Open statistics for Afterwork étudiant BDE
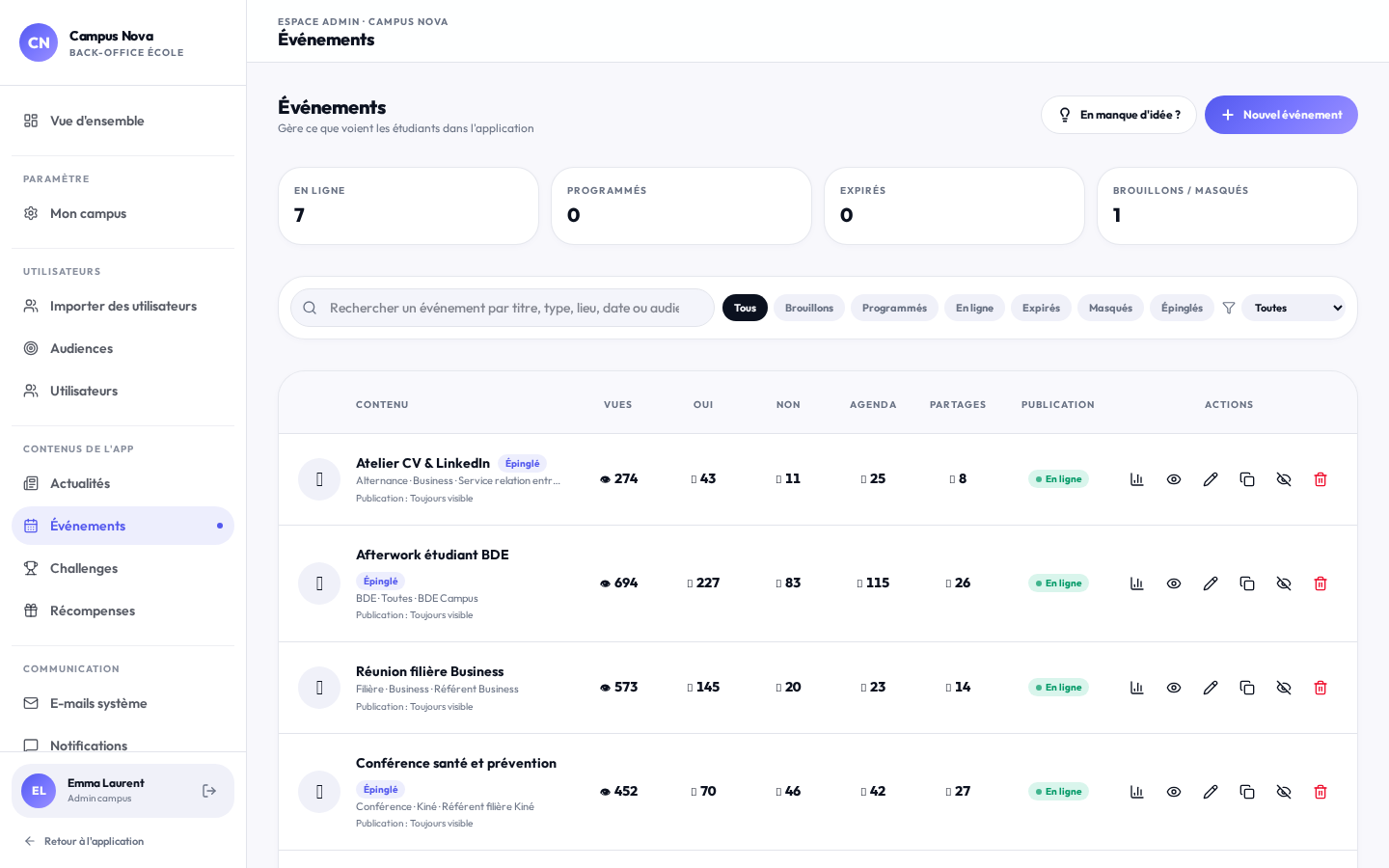1389x868 pixels. pyautogui.click(x=1137, y=583)
